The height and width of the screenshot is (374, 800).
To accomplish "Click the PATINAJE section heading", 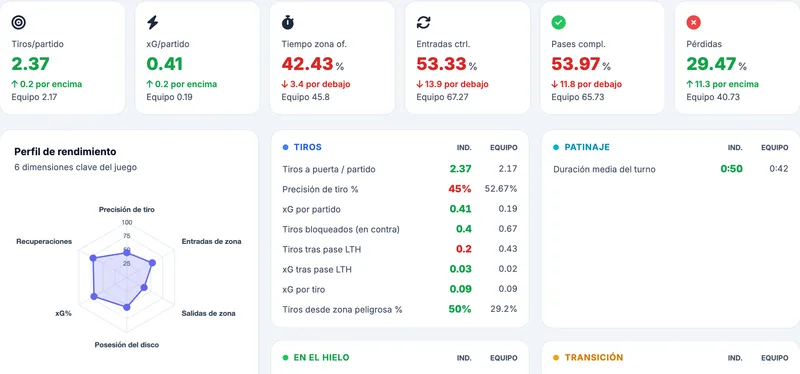I will tap(587, 147).
